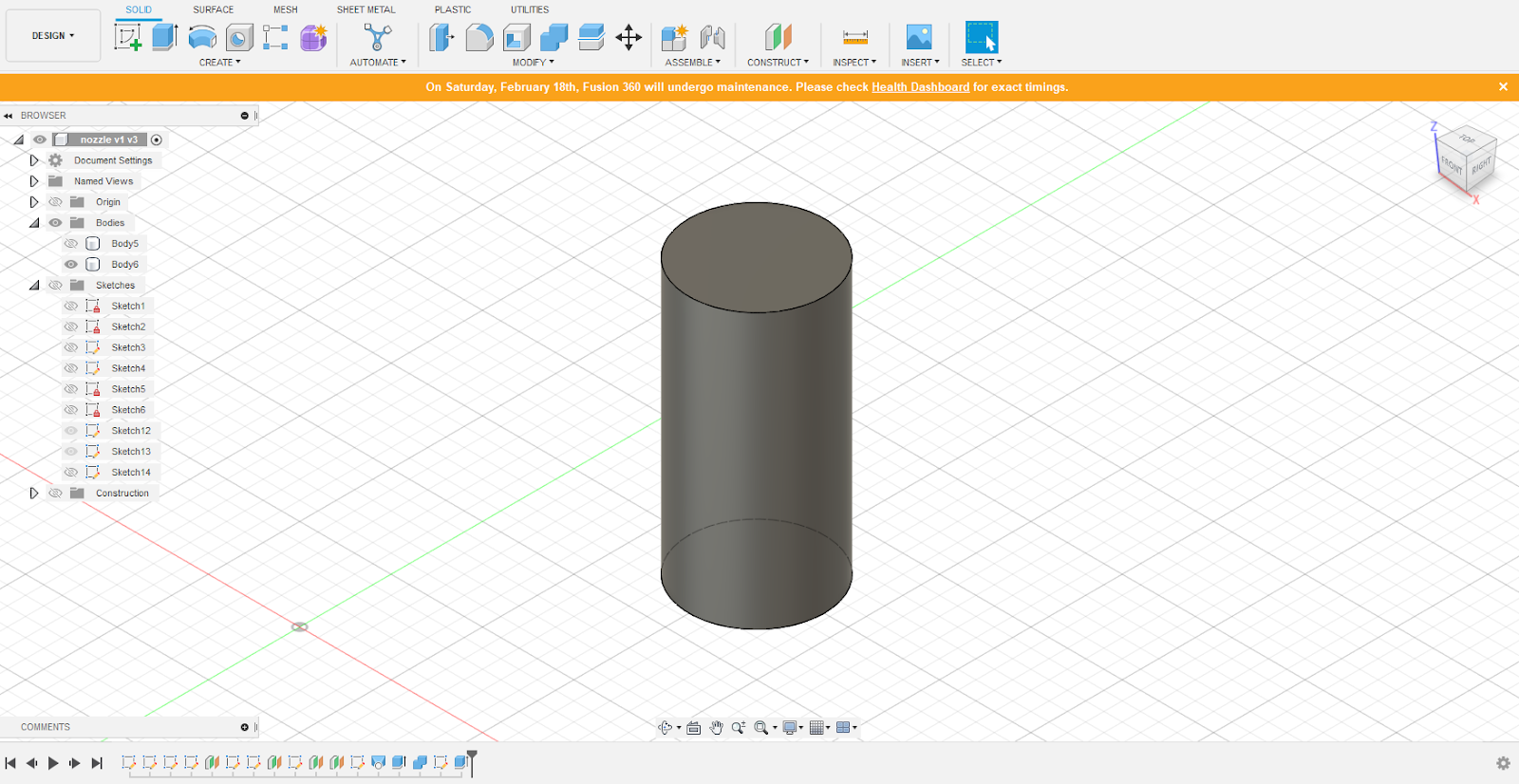Switch to the SURFACE tab
Screen dimensions: 1519x784
click(x=214, y=9)
